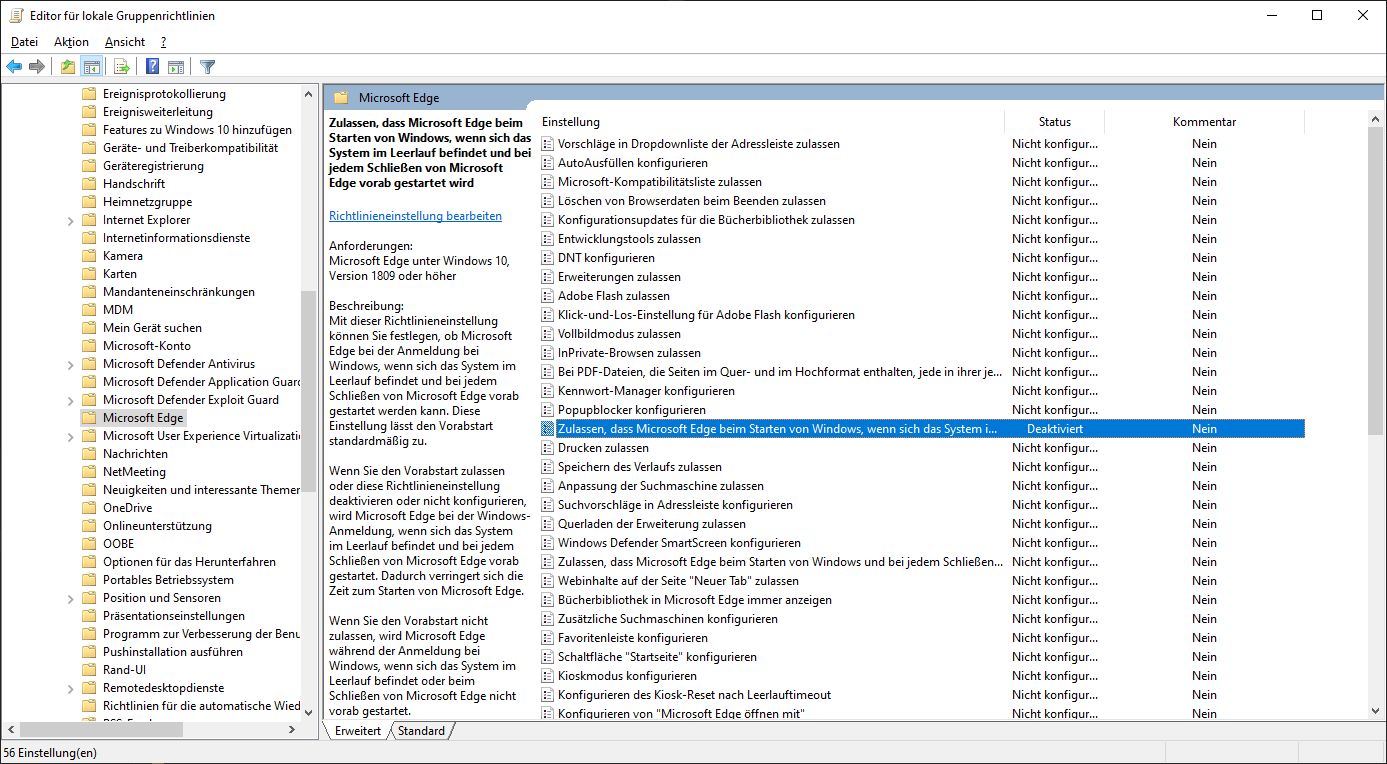Select the Erweiterungen zulassen setting
This screenshot has height=764, width=1387.
619,277
